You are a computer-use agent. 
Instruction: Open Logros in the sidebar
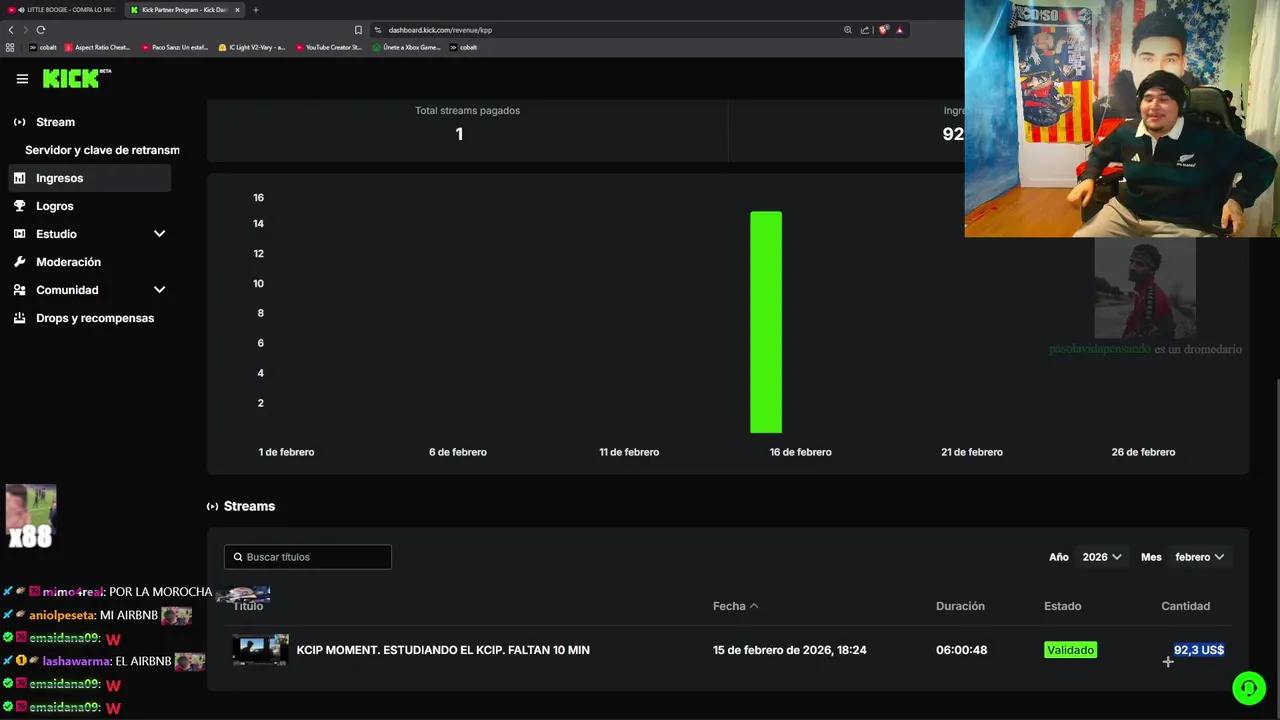point(90,206)
